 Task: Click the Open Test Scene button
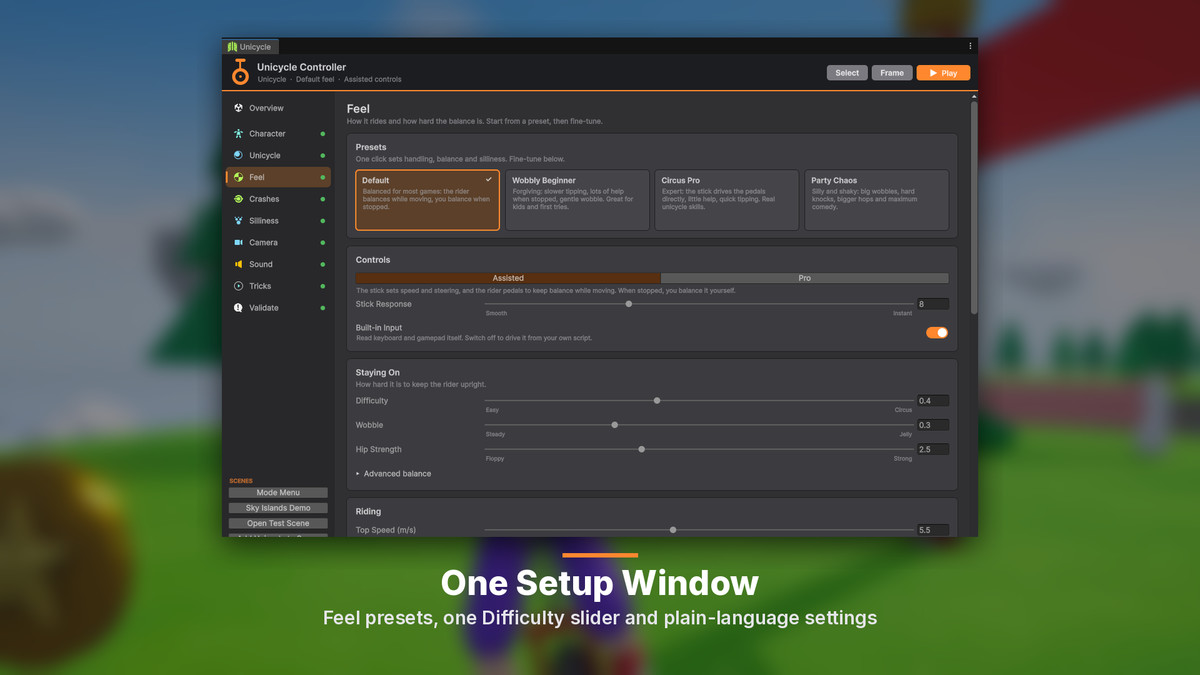pos(278,523)
